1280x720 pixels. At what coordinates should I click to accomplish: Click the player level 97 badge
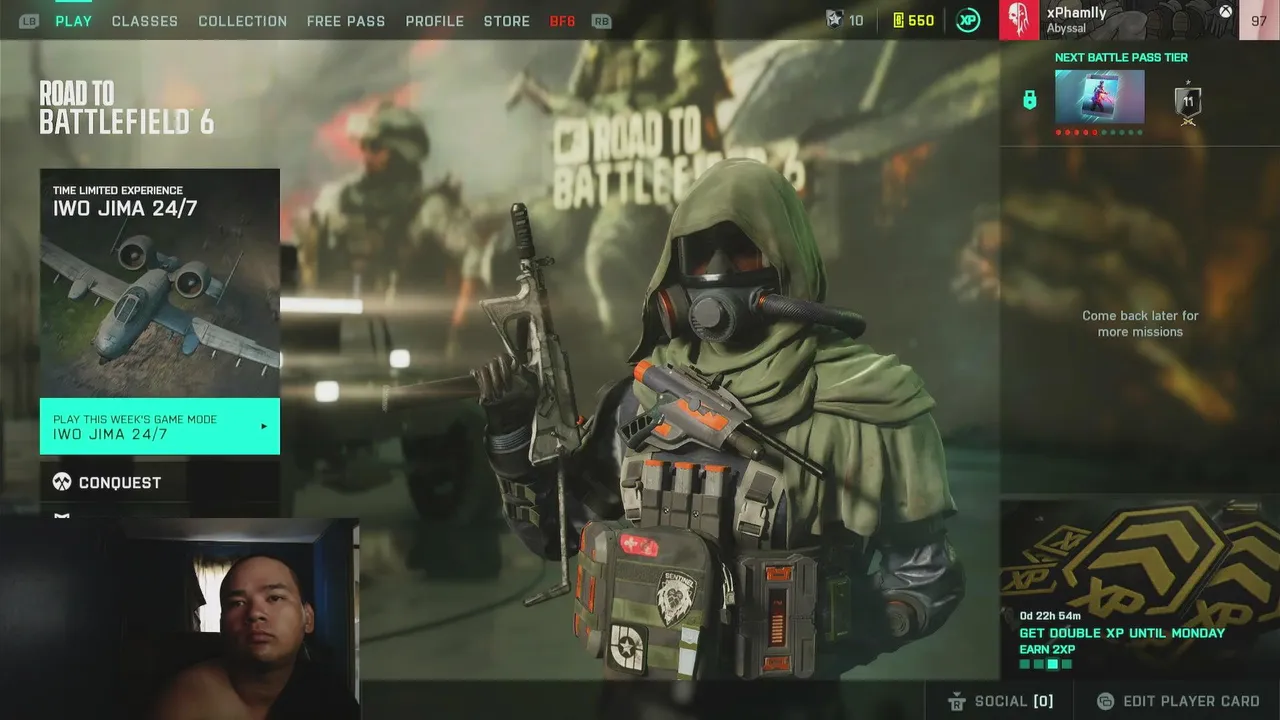1259,20
